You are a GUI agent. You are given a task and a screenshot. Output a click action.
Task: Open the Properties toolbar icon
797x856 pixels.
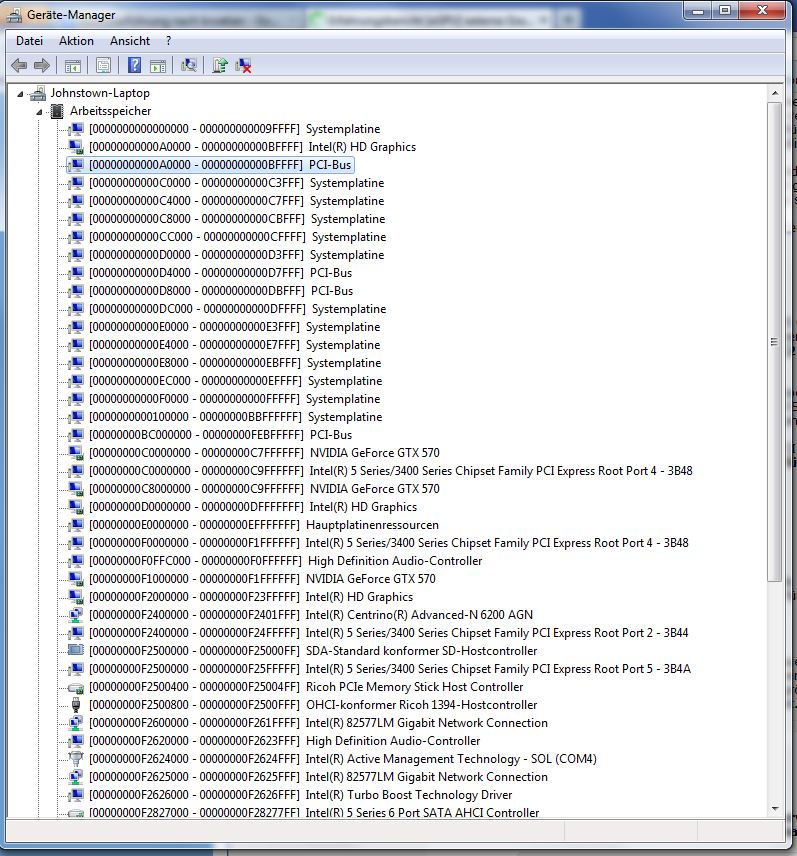tap(103, 66)
